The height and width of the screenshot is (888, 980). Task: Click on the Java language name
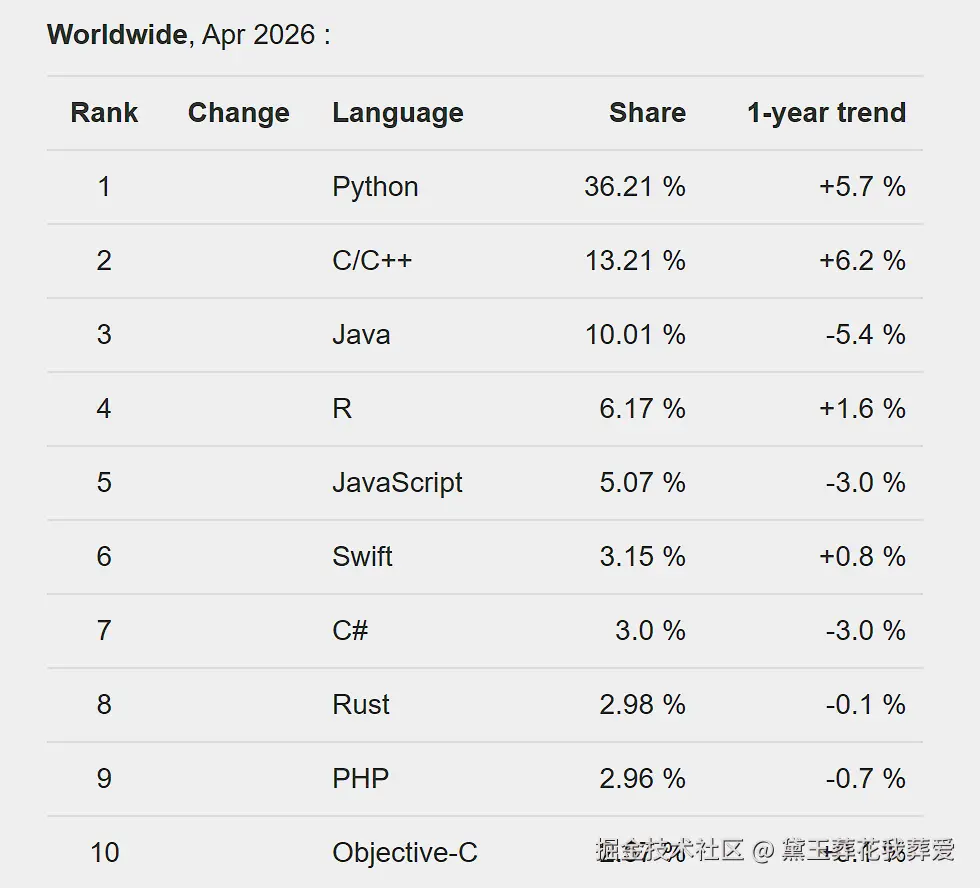pos(361,334)
